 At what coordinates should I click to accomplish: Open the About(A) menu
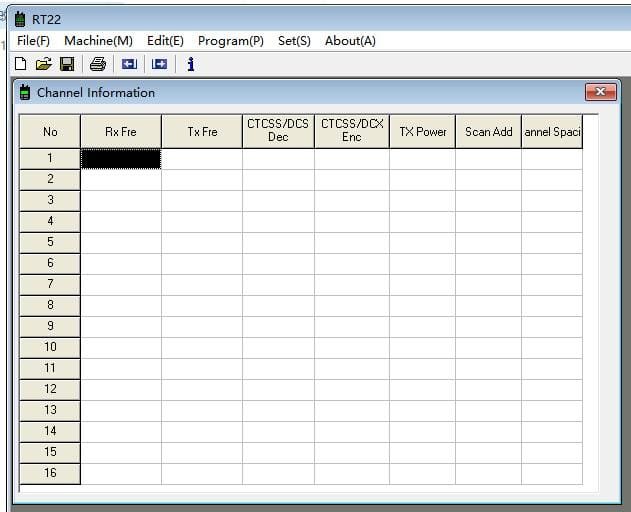coord(350,41)
